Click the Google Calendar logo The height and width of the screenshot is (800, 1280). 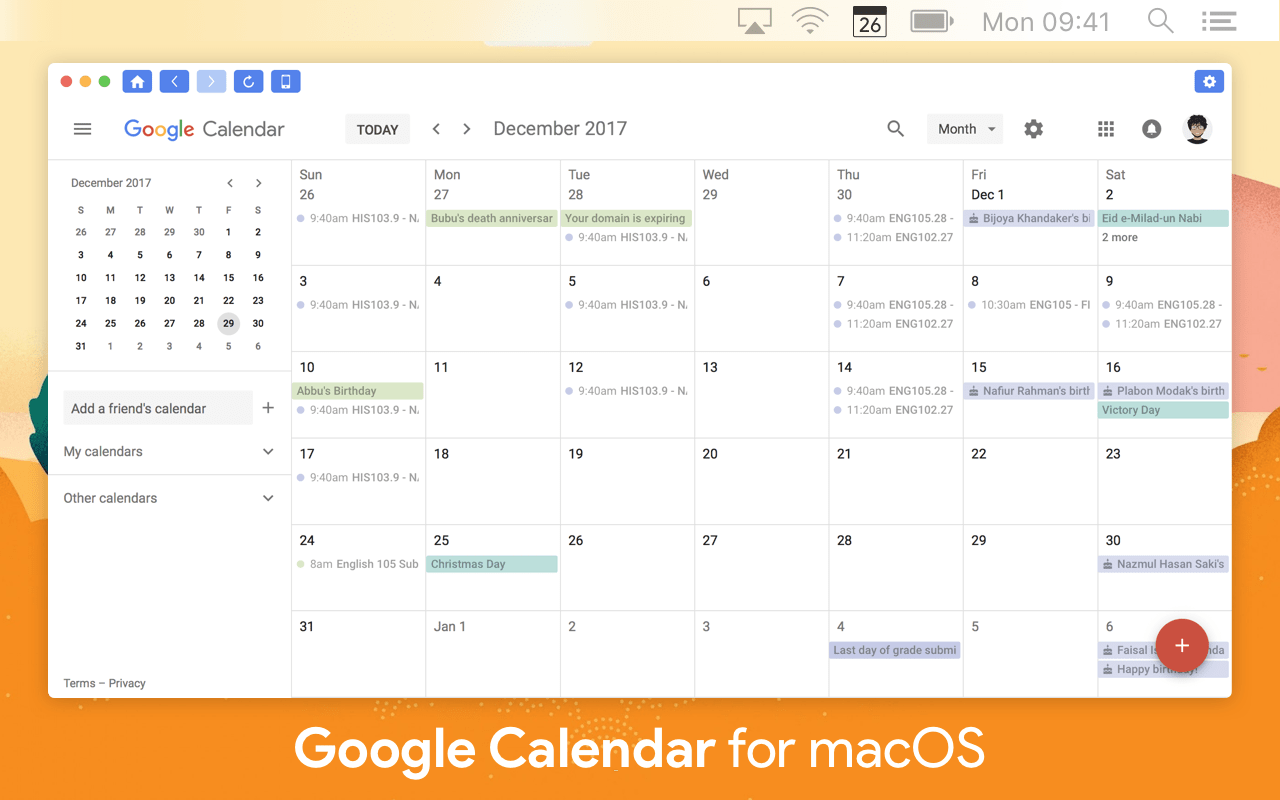[204, 129]
